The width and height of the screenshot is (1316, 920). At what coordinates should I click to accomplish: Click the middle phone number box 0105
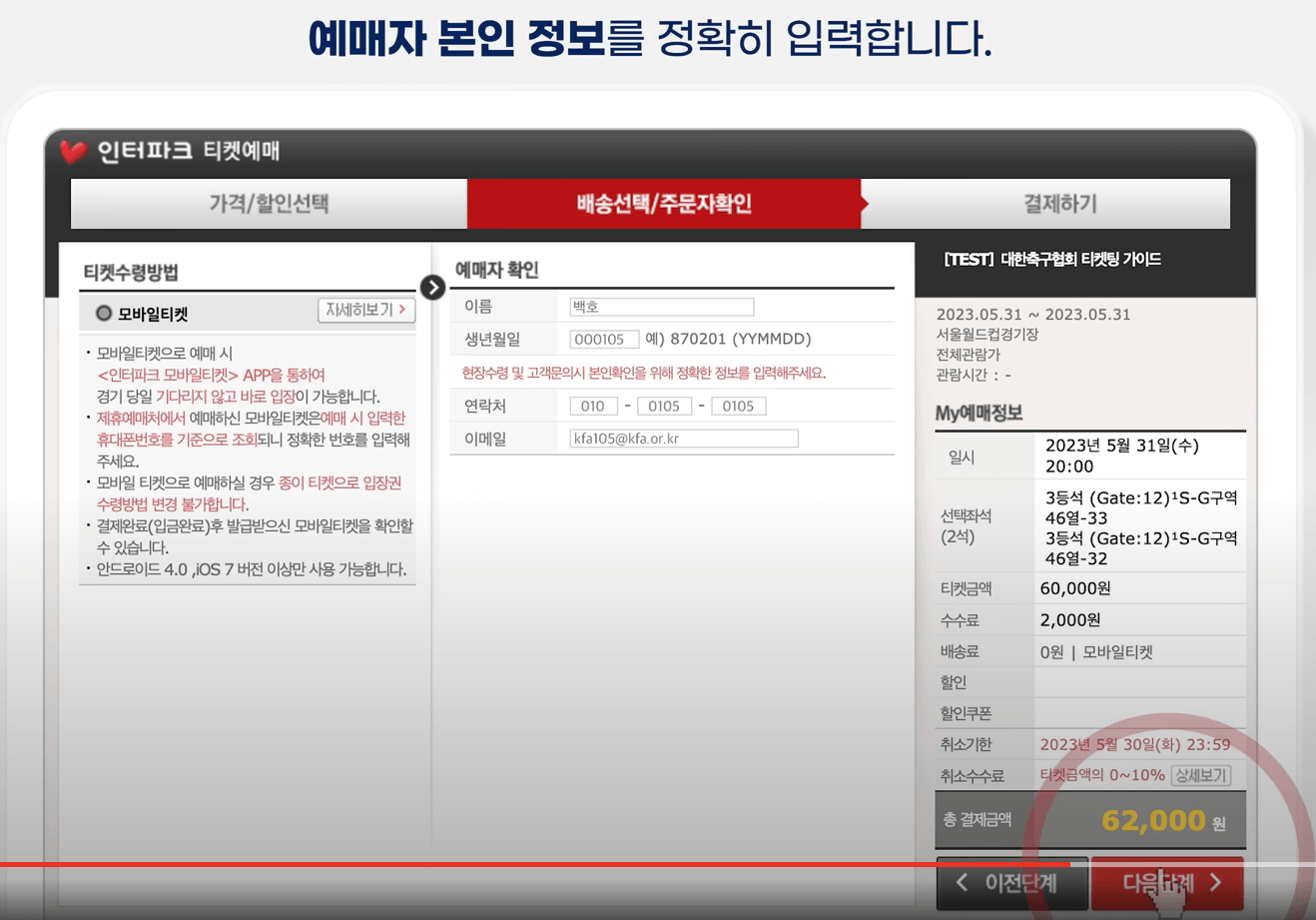coord(665,406)
